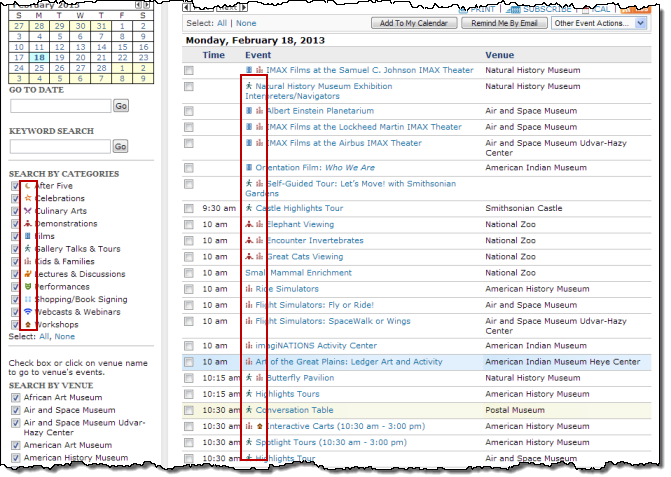
Task: Open Art of the Great Plains event
Action: click(x=349, y=361)
